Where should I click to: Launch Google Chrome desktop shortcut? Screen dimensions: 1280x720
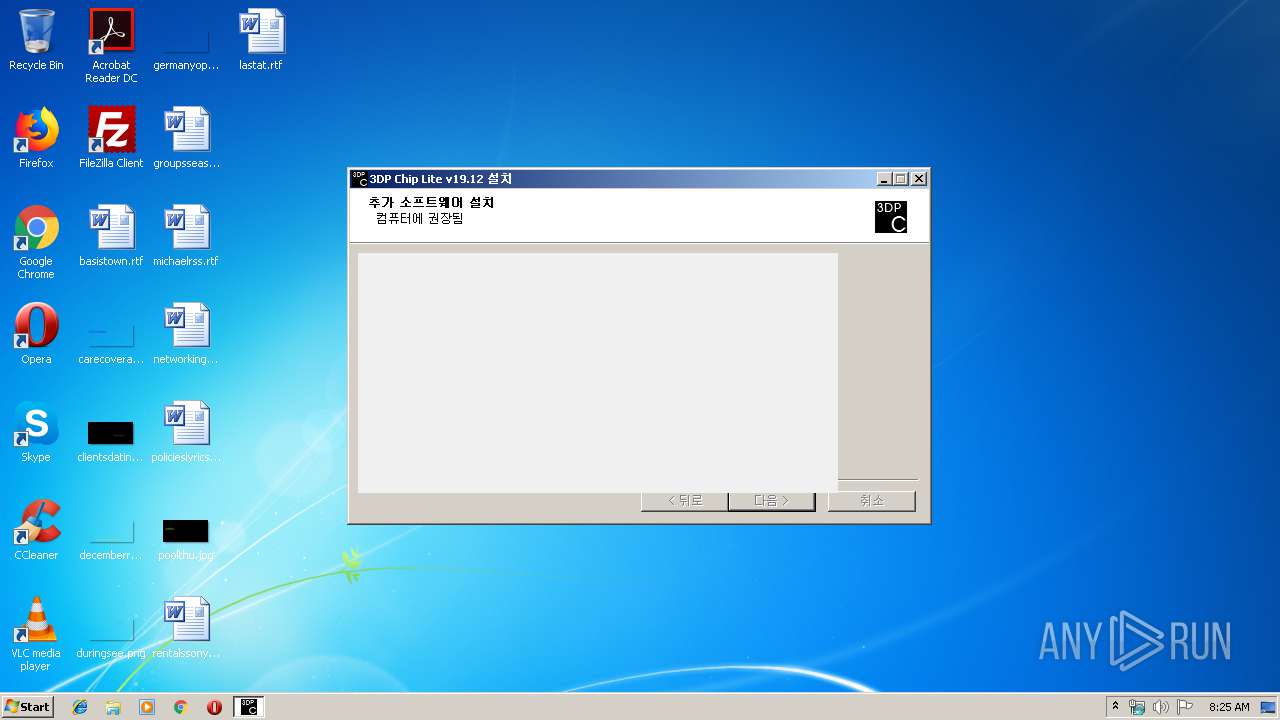[36, 243]
